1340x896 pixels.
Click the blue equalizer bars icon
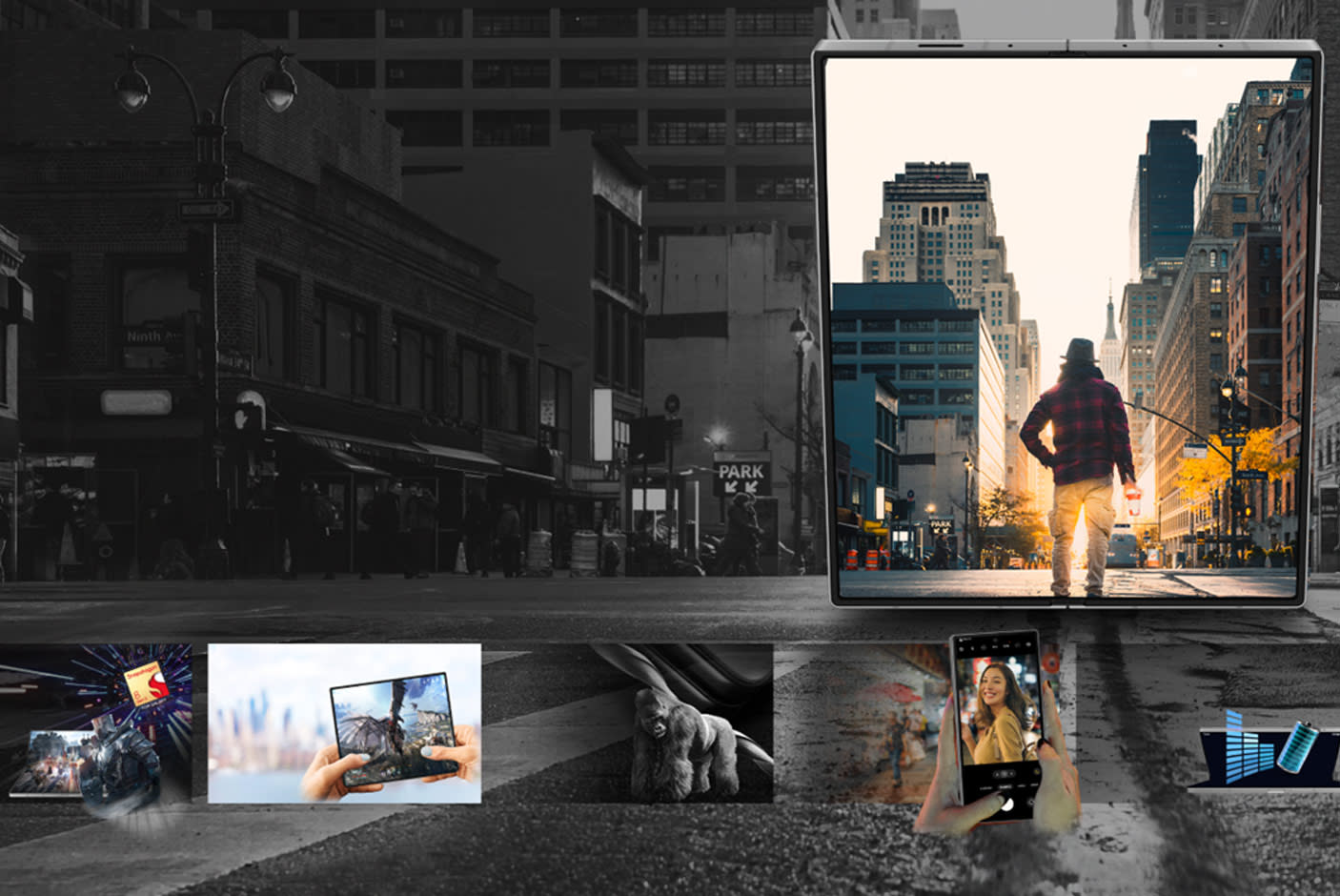click(x=1247, y=746)
